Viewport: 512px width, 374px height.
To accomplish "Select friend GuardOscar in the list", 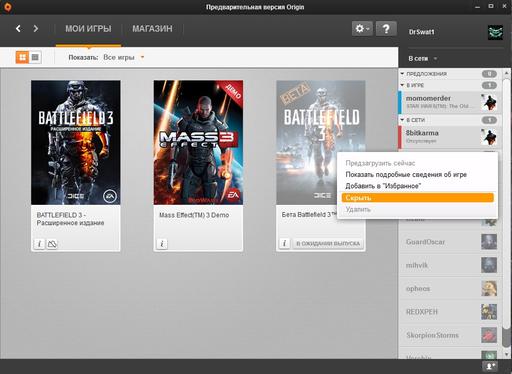I will click(x=449, y=242).
